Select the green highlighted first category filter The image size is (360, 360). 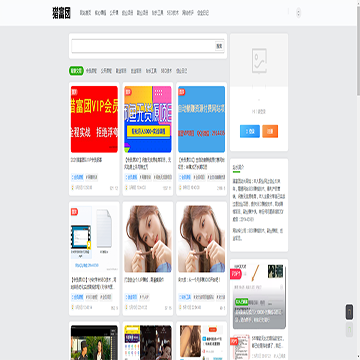click(76, 71)
